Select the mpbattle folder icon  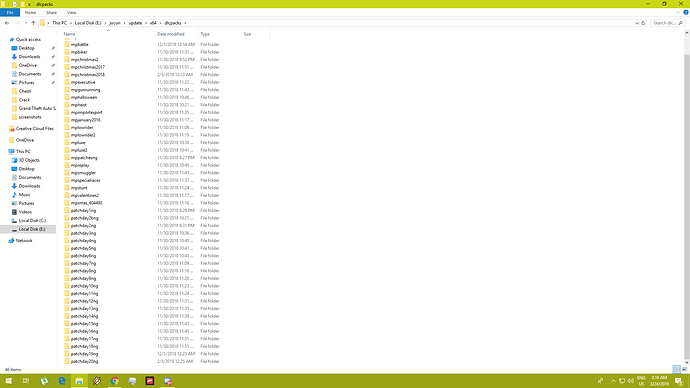click(67, 44)
